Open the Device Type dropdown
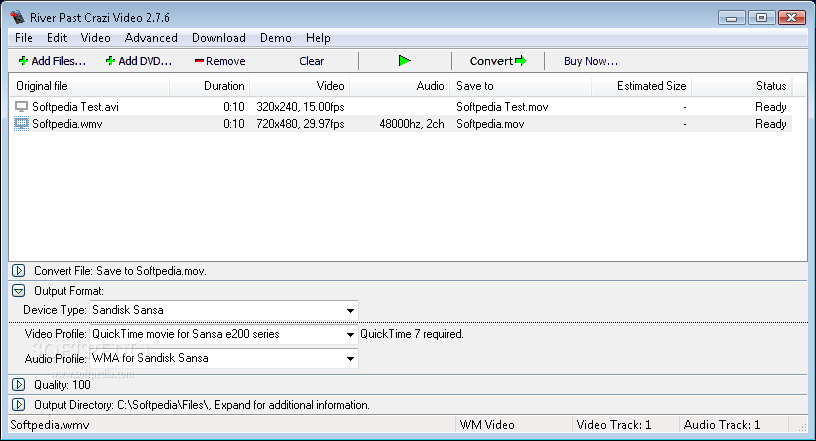The image size is (816, 441). tap(350, 310)
